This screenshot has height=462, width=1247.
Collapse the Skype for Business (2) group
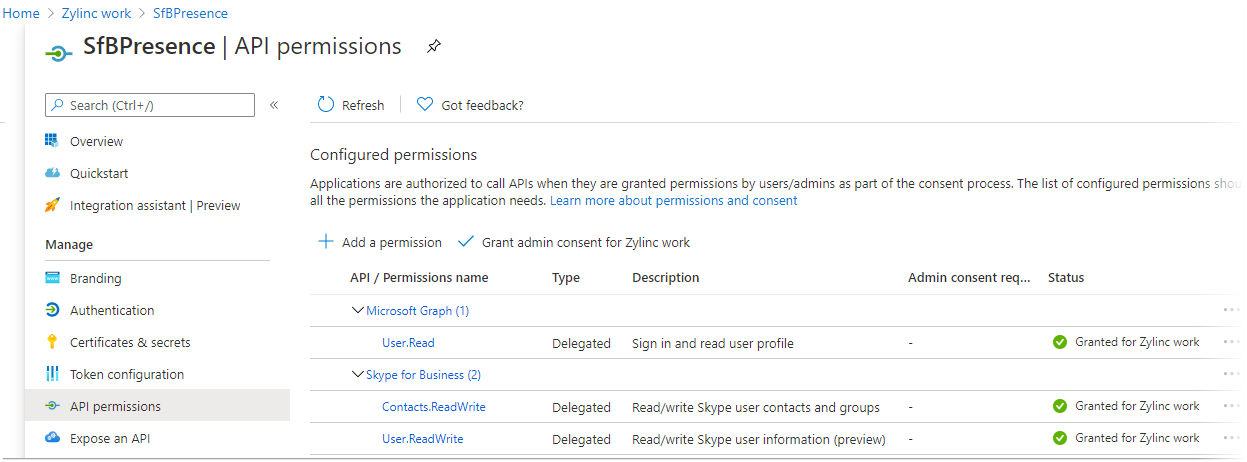point(358,374)
